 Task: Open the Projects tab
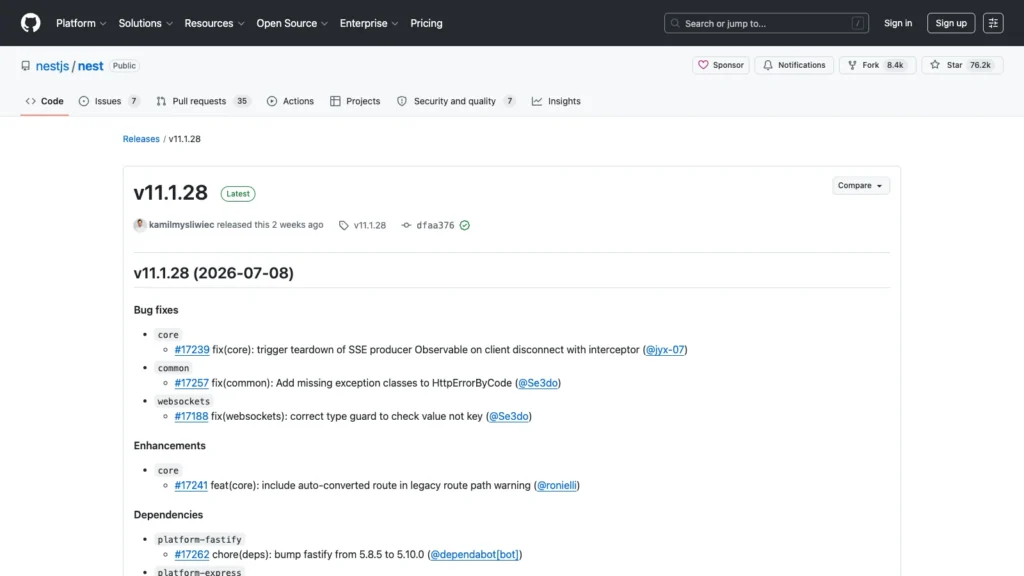pos(355,101)
